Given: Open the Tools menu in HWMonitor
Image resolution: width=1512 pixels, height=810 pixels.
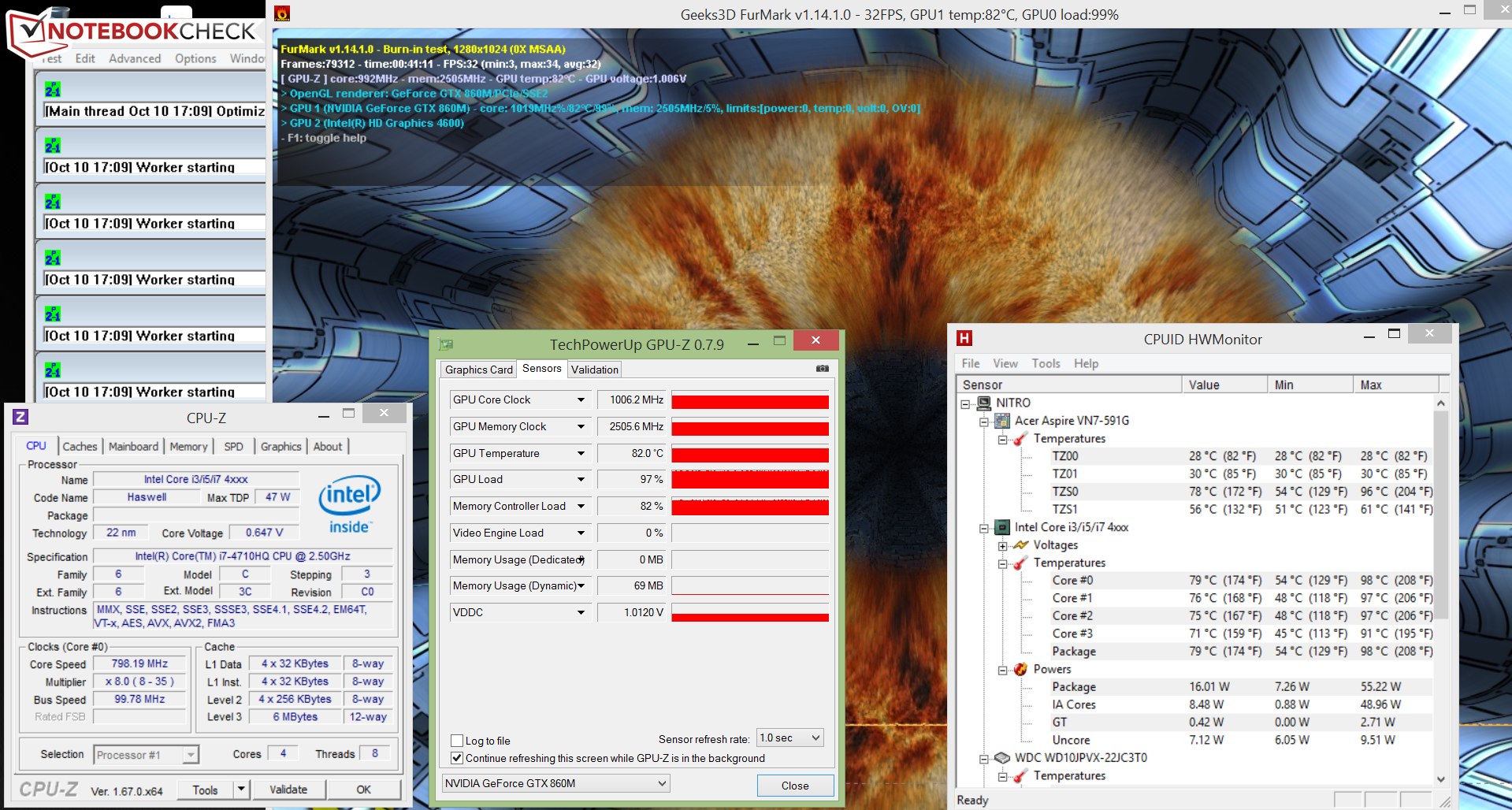Looking at the screenshot, I should coord(1046,363).
